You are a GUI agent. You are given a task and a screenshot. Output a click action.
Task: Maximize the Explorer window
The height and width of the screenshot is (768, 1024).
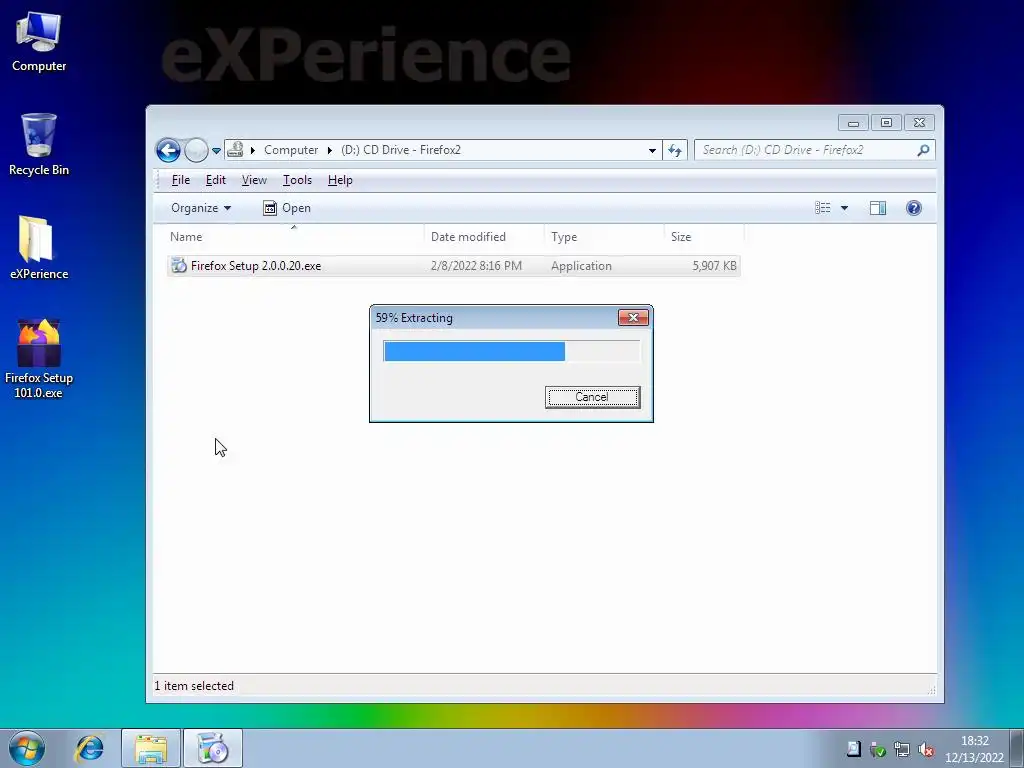click(886, 123)
